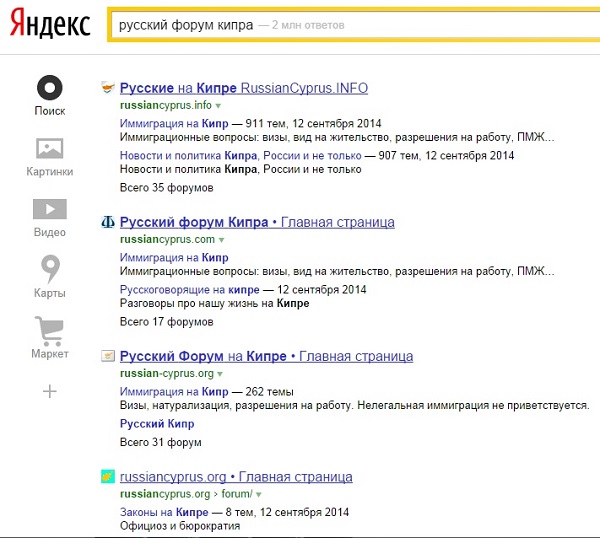The height and width of the screenshot is (538, 600).
Task: Open Русский форум Кипра • Главная страница
Action: (x=257, y=222)
